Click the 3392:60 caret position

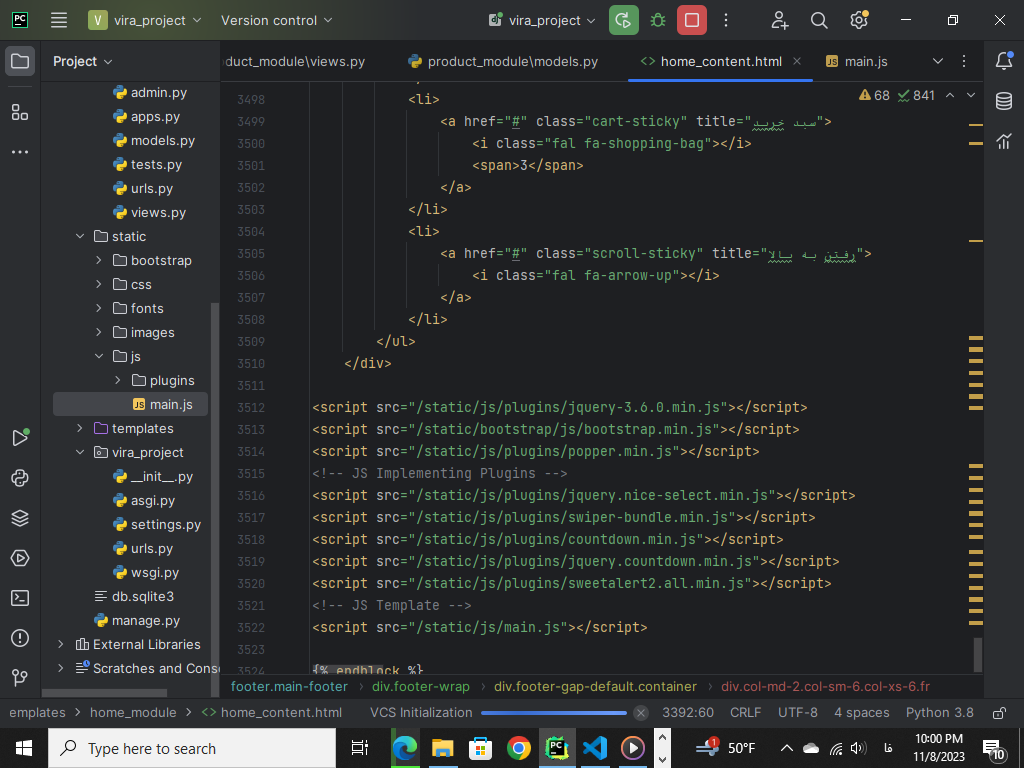(688, 712)
